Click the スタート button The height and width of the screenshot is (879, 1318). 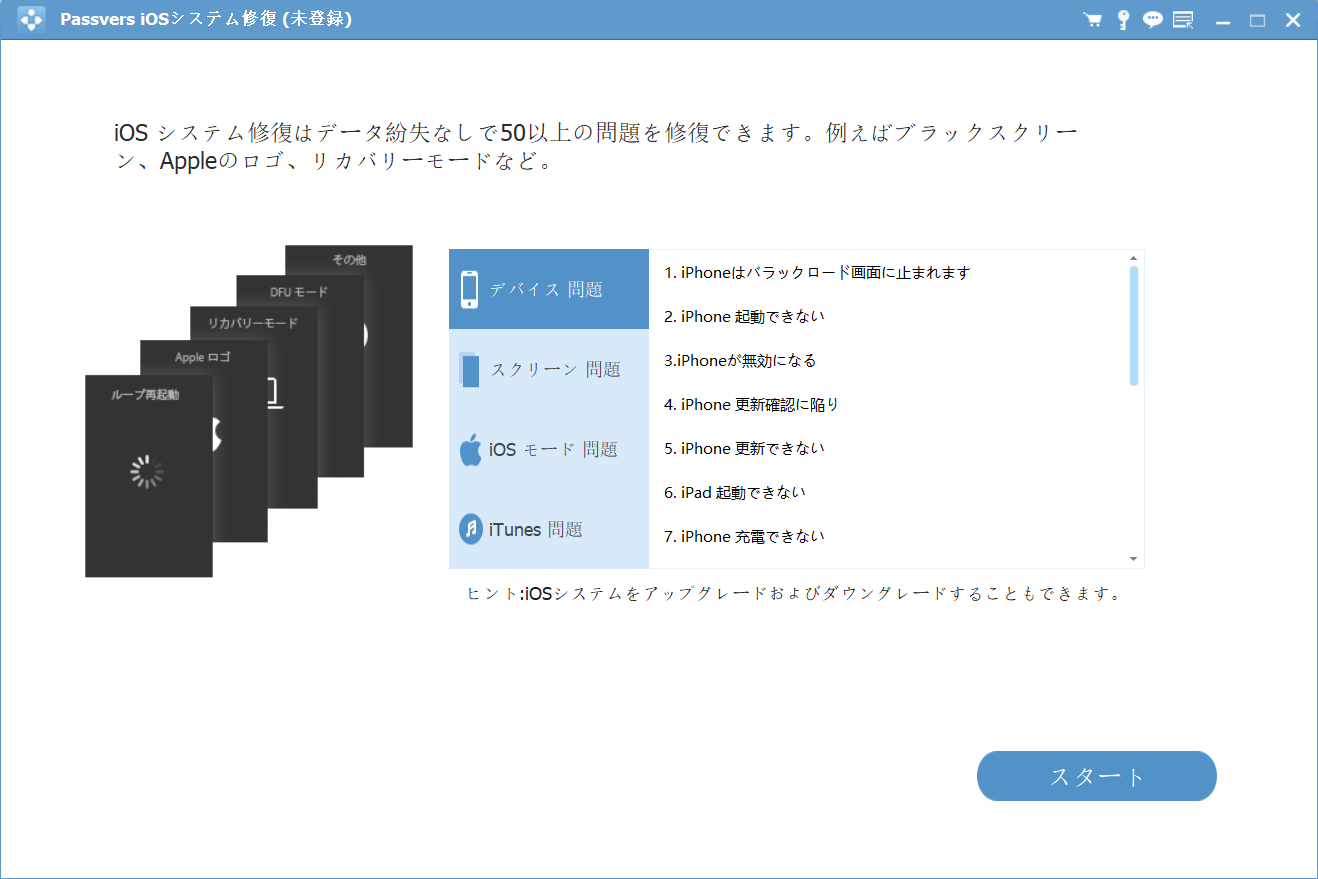pos(1096,776)
